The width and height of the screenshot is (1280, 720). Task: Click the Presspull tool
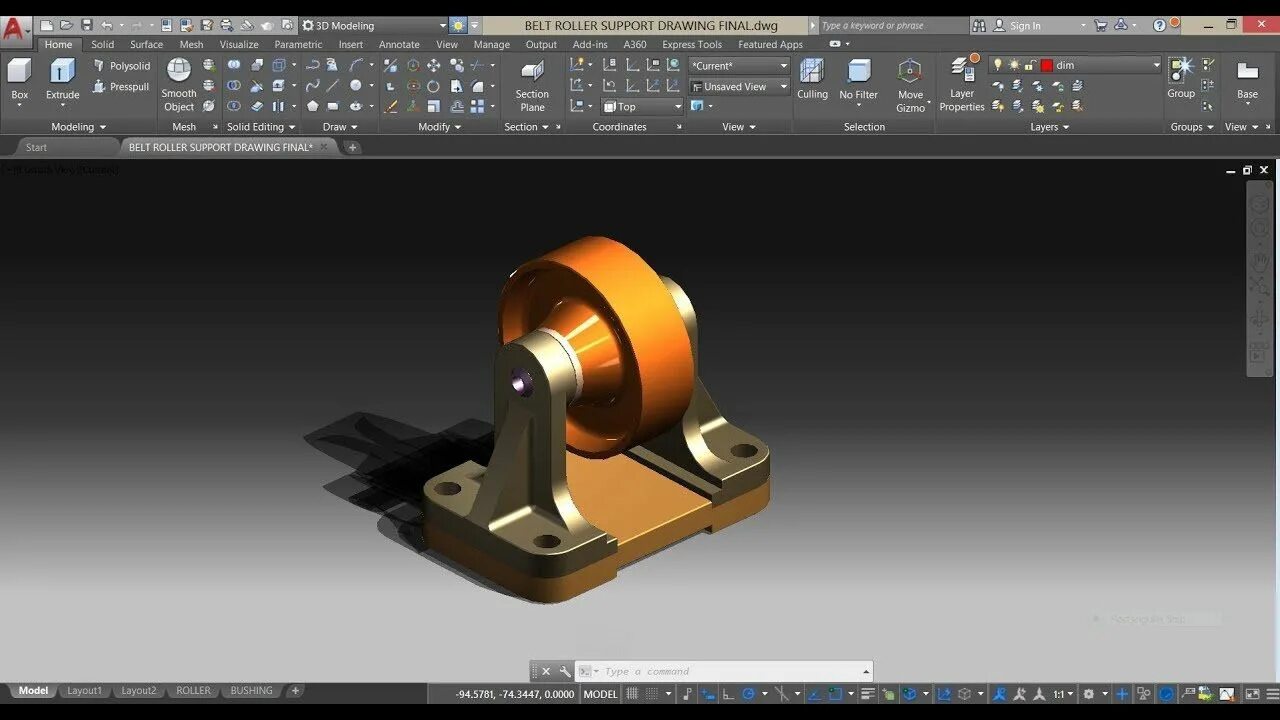[122, 87]
